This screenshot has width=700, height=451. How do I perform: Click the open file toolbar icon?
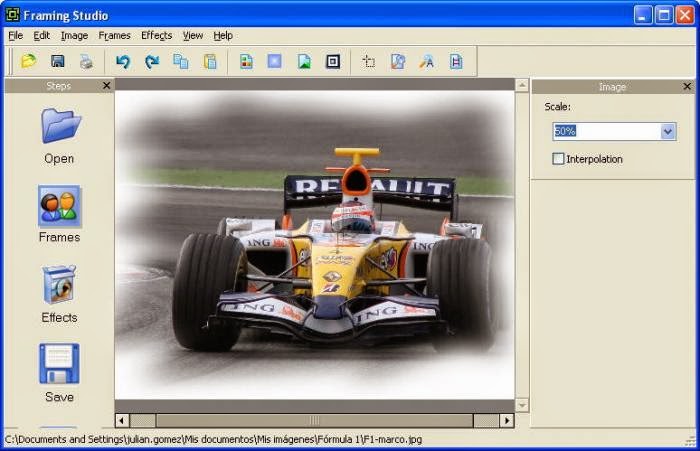point(29,61)
